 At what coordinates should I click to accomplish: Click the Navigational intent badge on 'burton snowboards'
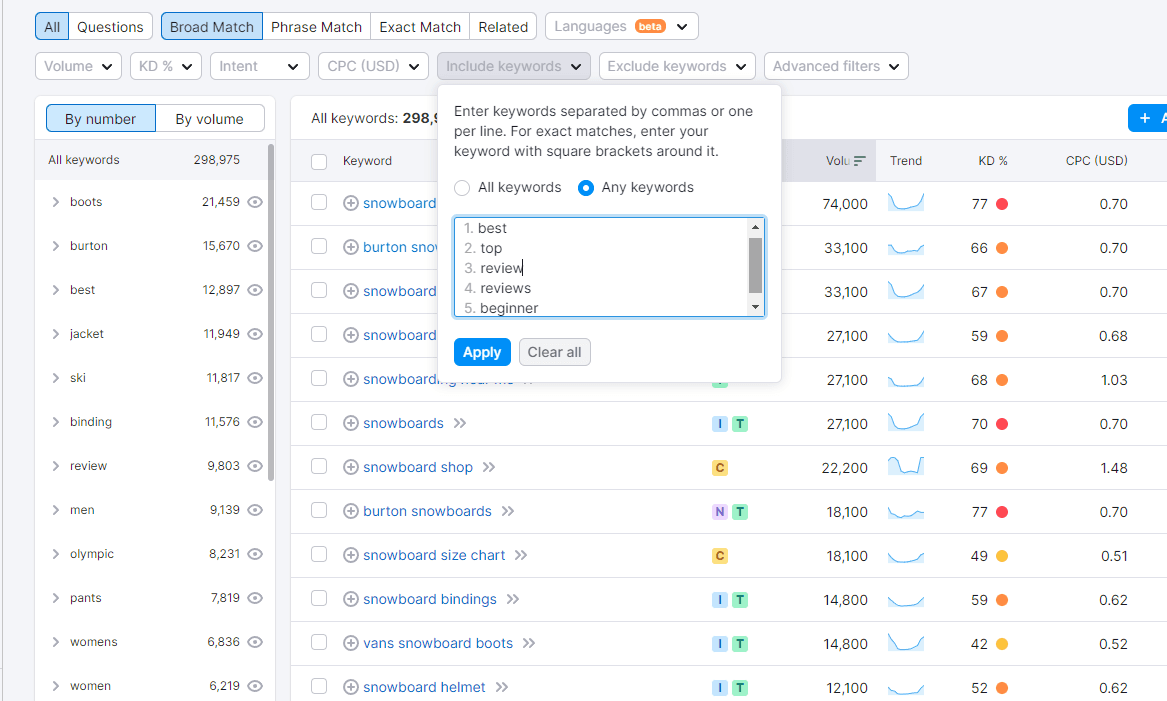720,511
